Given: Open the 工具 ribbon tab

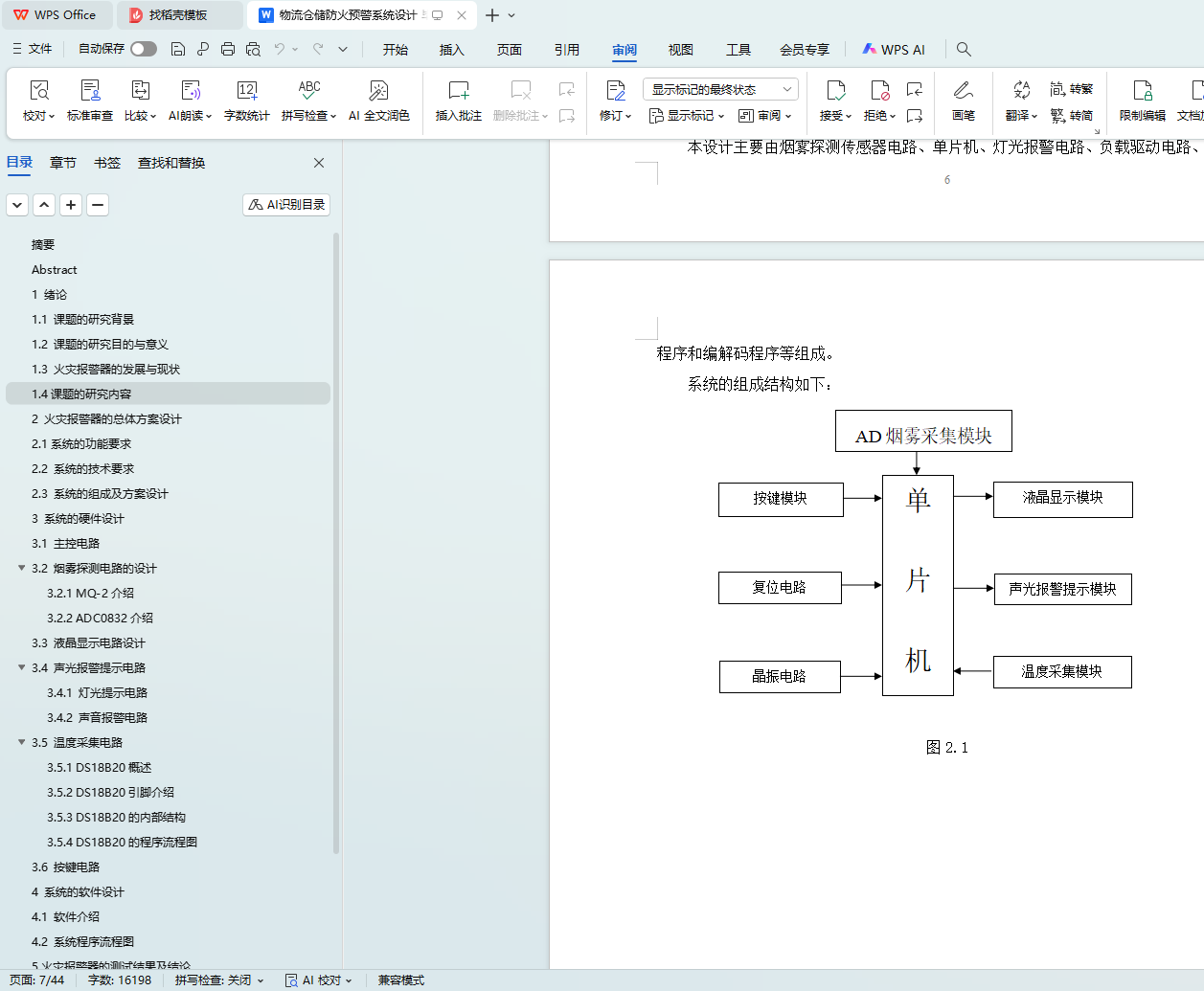Looking at the screenshot, I should (x=738, y=50).
